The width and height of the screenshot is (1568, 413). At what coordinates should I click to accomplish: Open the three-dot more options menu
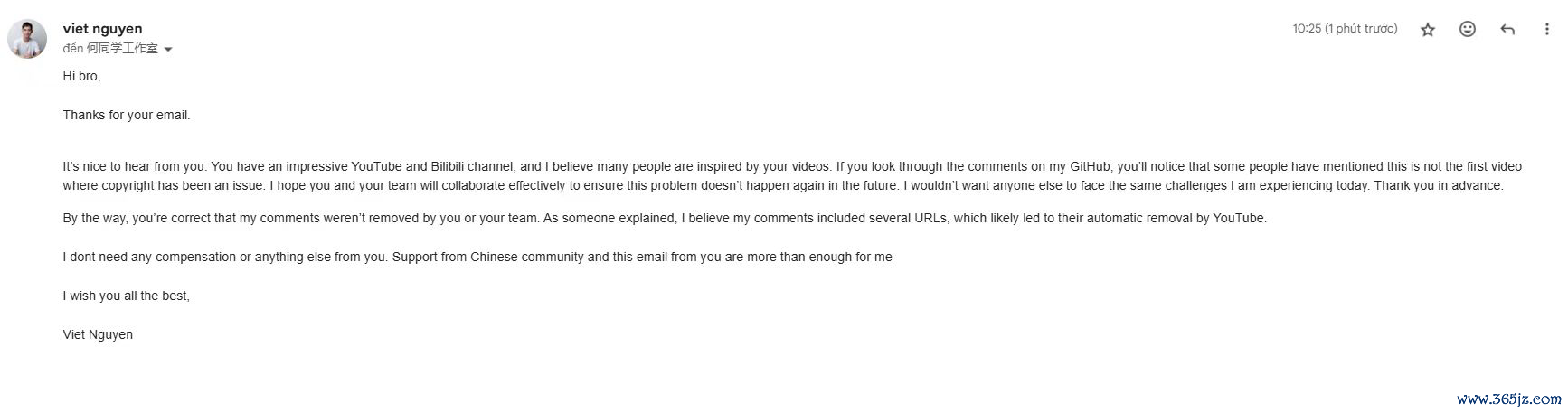(x=1546, y=29)
